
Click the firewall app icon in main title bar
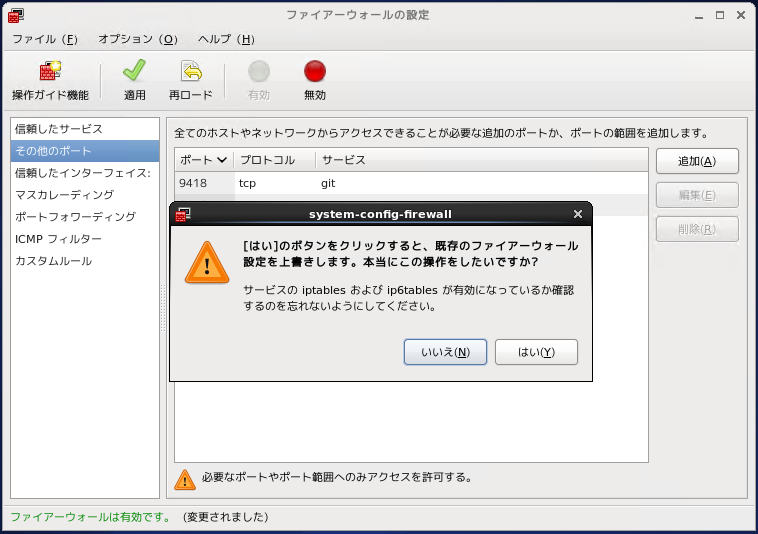(x=16, y=15)
